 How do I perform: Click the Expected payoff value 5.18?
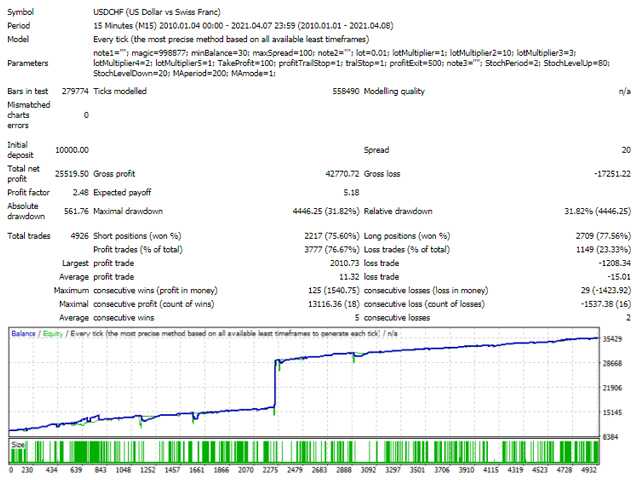coord(350,192)
